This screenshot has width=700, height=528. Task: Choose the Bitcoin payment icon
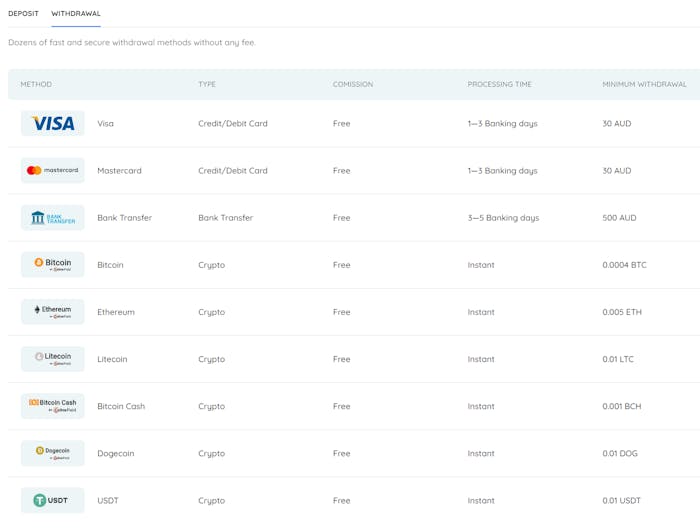[x=53, y=265]
